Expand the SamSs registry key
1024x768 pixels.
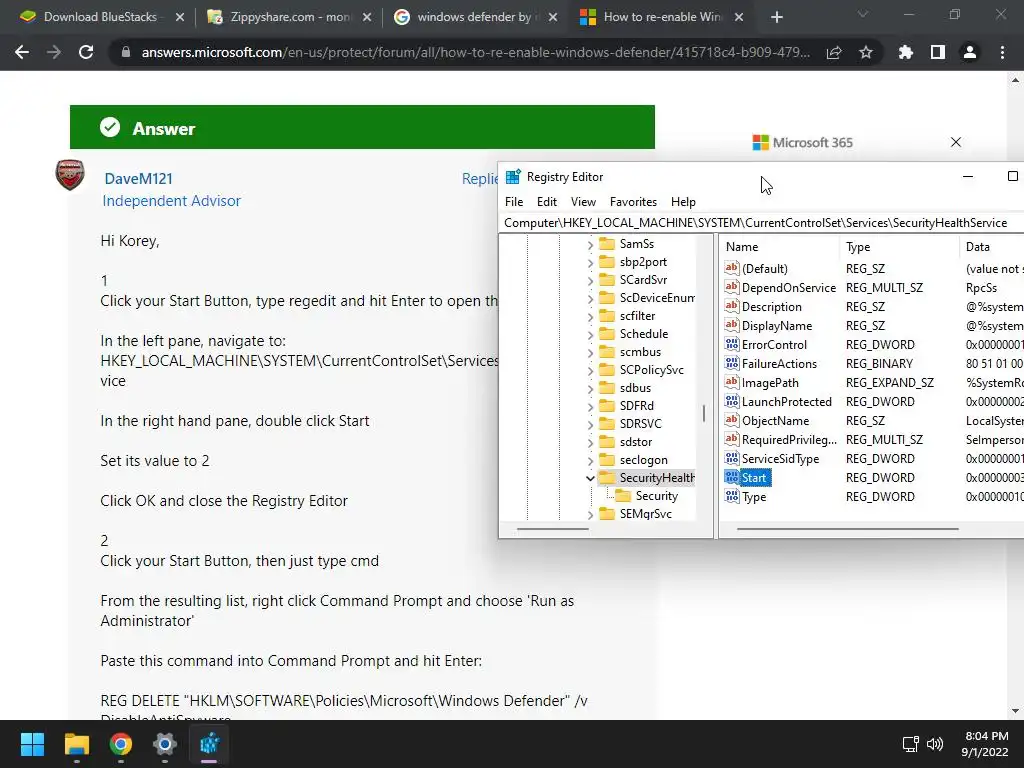[x=590, y=244]
